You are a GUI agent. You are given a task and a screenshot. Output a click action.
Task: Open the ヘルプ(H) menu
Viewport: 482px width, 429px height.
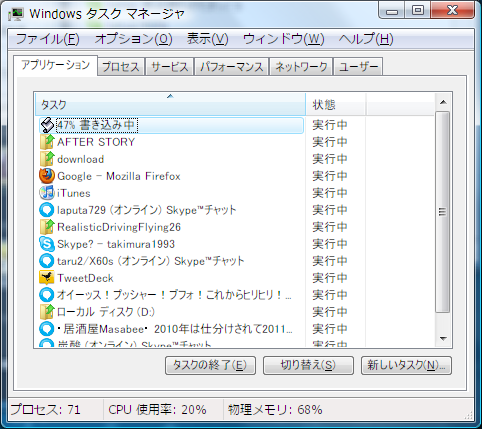click(x=366, y=39)
